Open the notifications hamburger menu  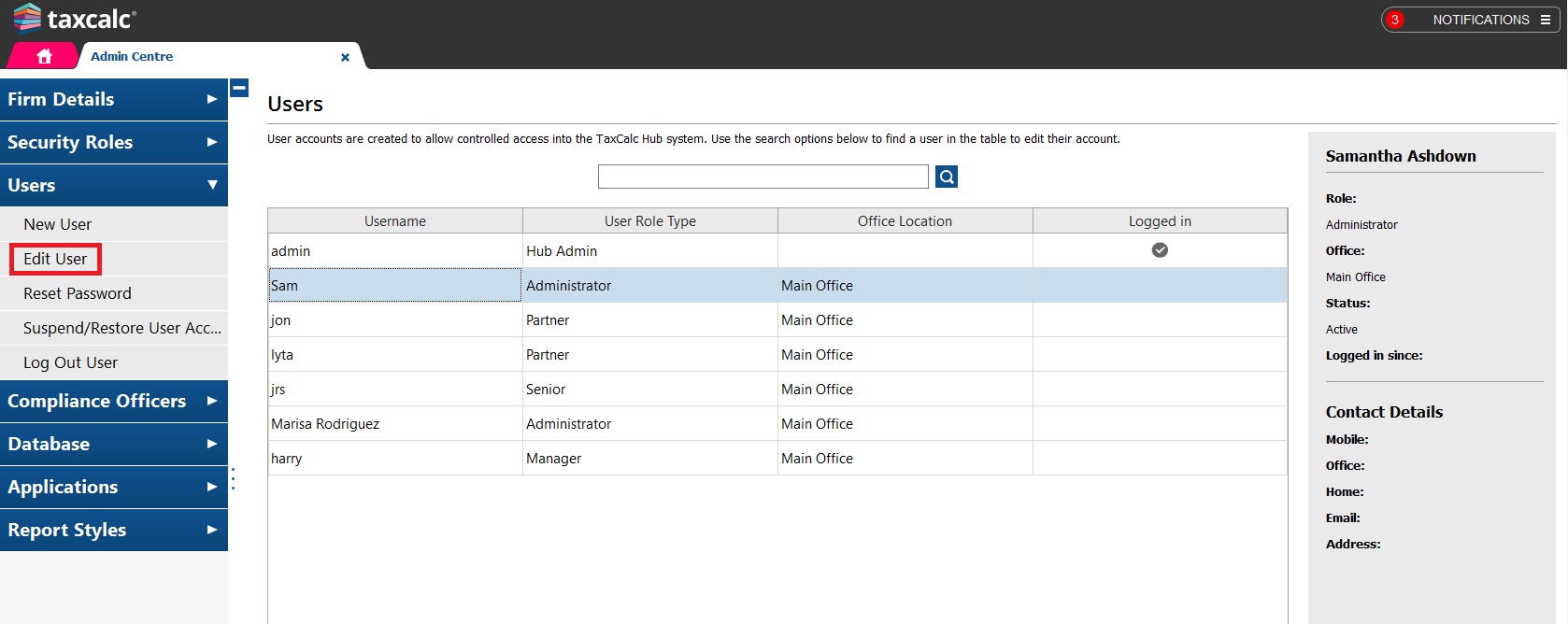(x=1546, y=20)
